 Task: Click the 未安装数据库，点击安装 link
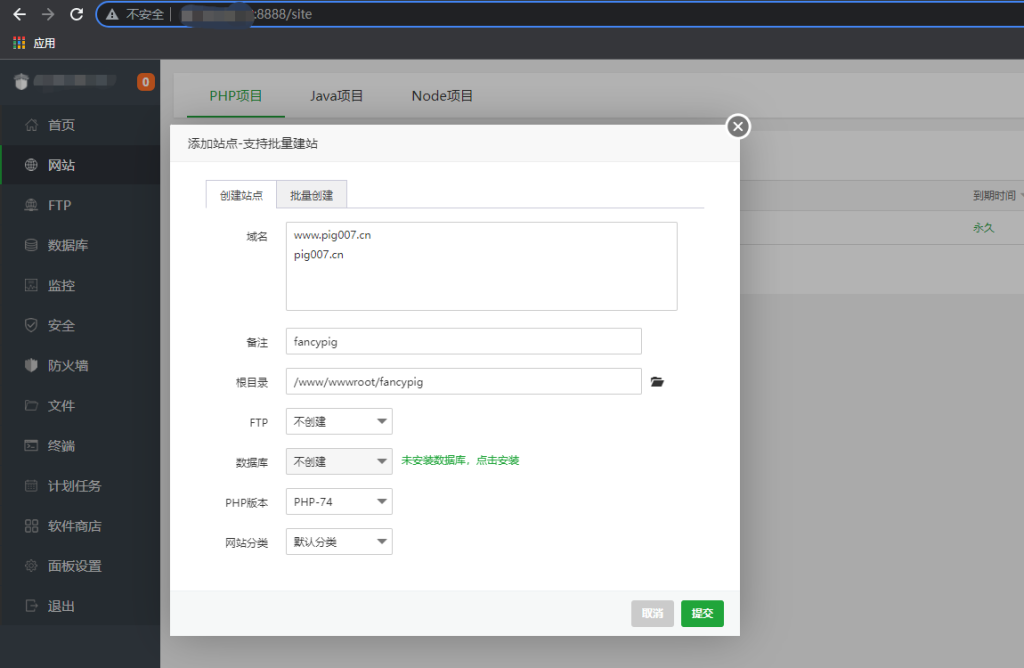[460, 460]
